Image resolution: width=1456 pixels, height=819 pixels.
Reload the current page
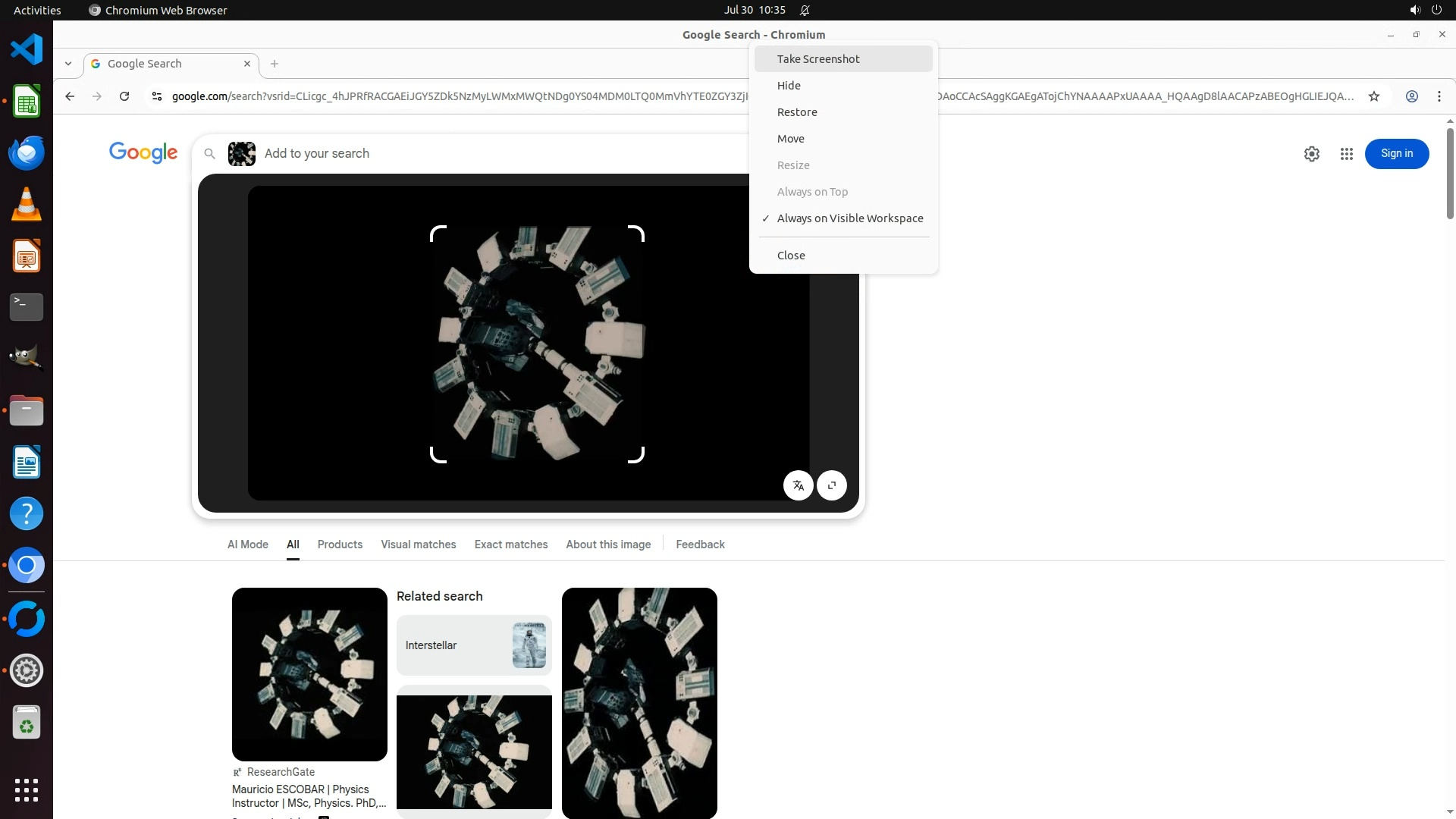tap(124, 96)
